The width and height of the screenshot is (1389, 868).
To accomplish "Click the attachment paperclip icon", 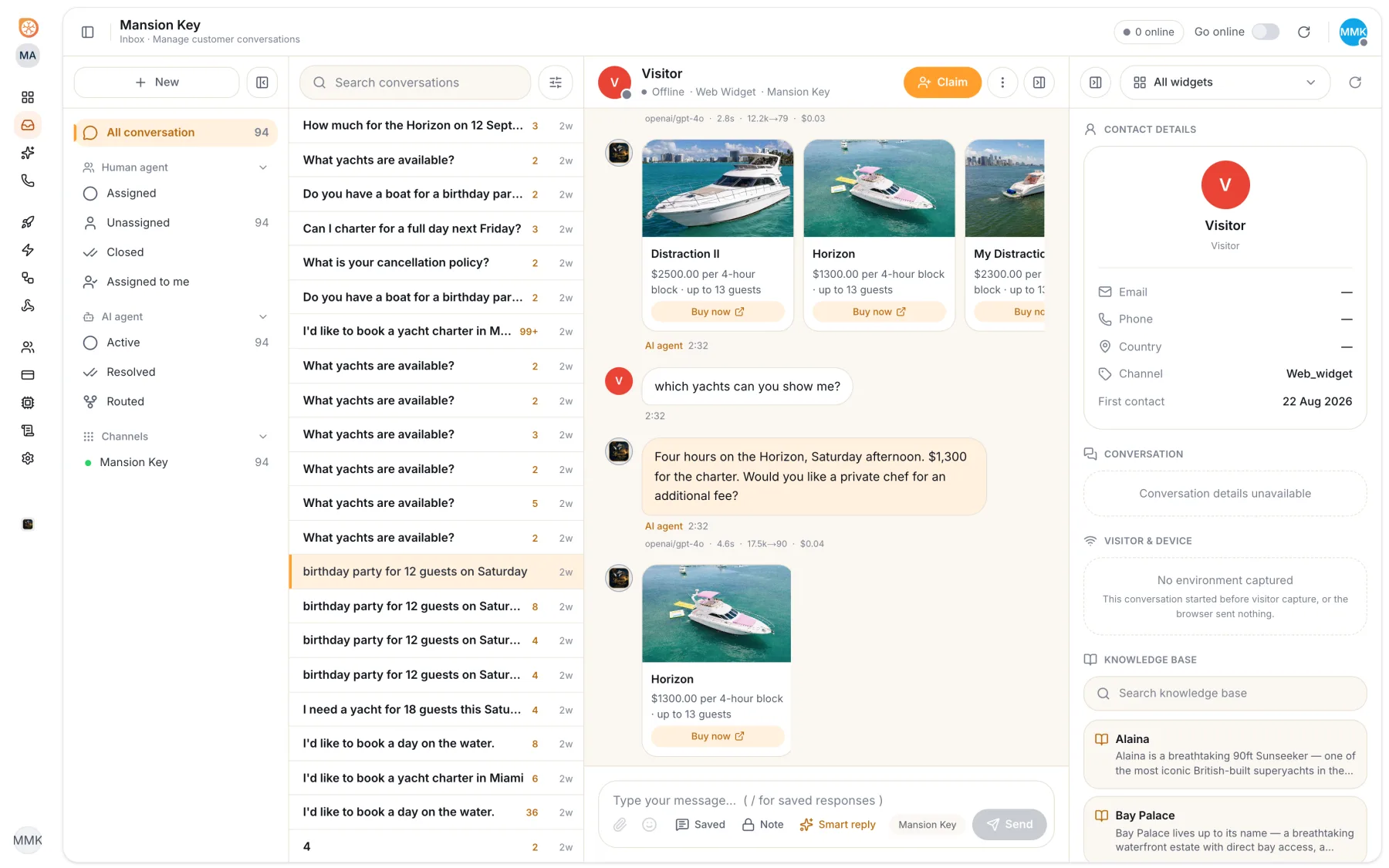I will click(x=620, y=825).
